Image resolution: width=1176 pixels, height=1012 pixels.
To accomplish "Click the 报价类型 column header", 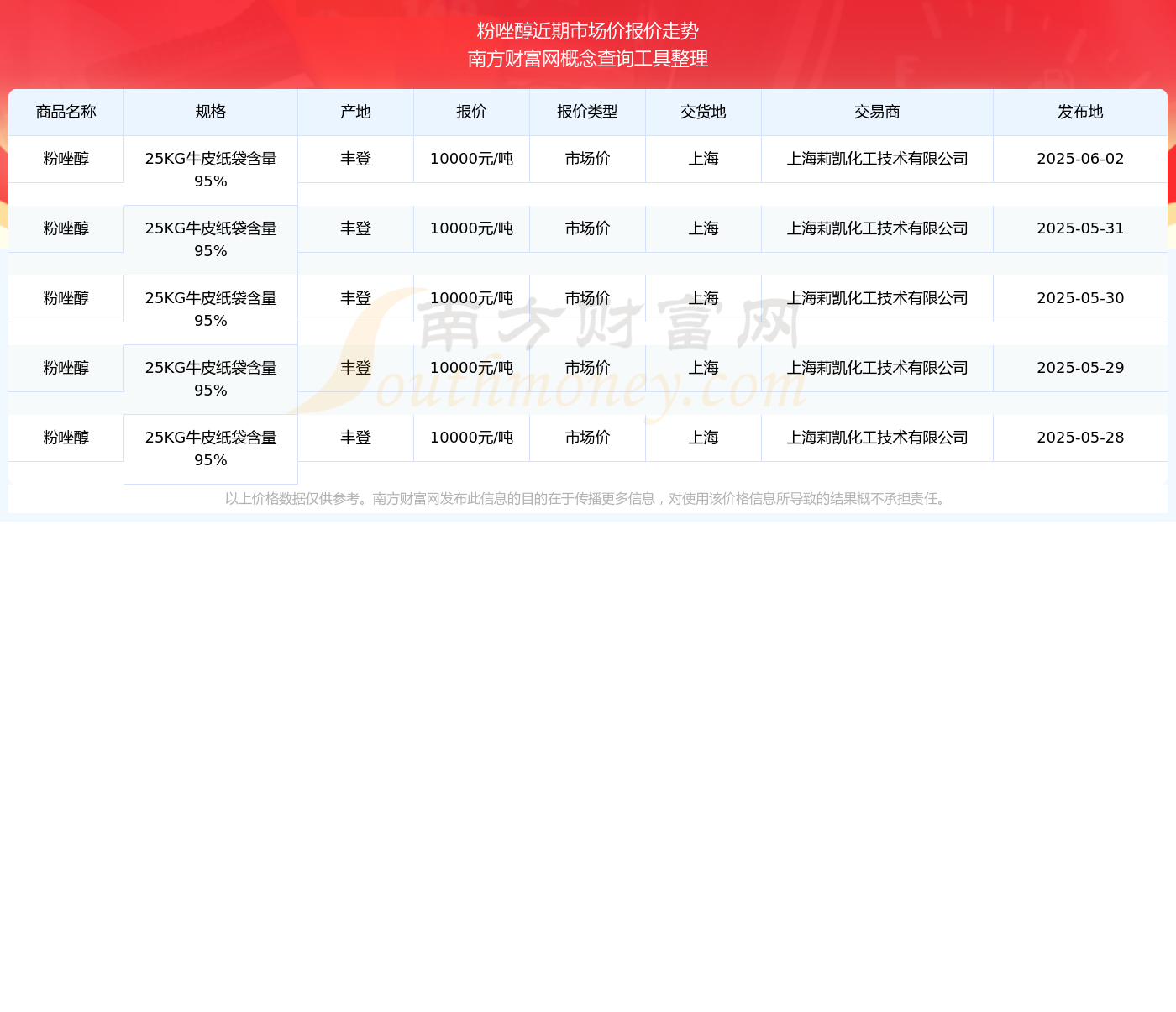I will [x=588, y=113].
